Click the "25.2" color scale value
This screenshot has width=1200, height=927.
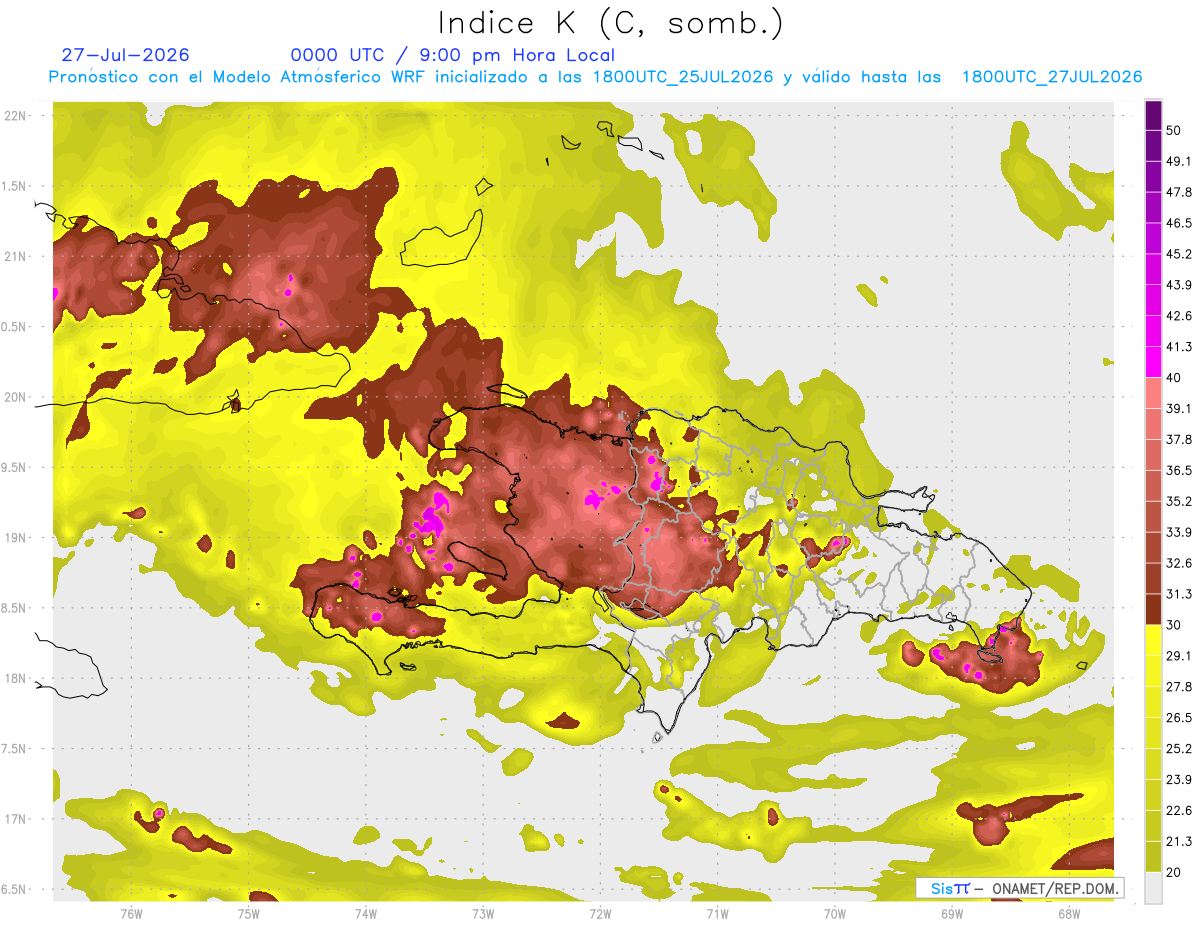pos(1179,749)
